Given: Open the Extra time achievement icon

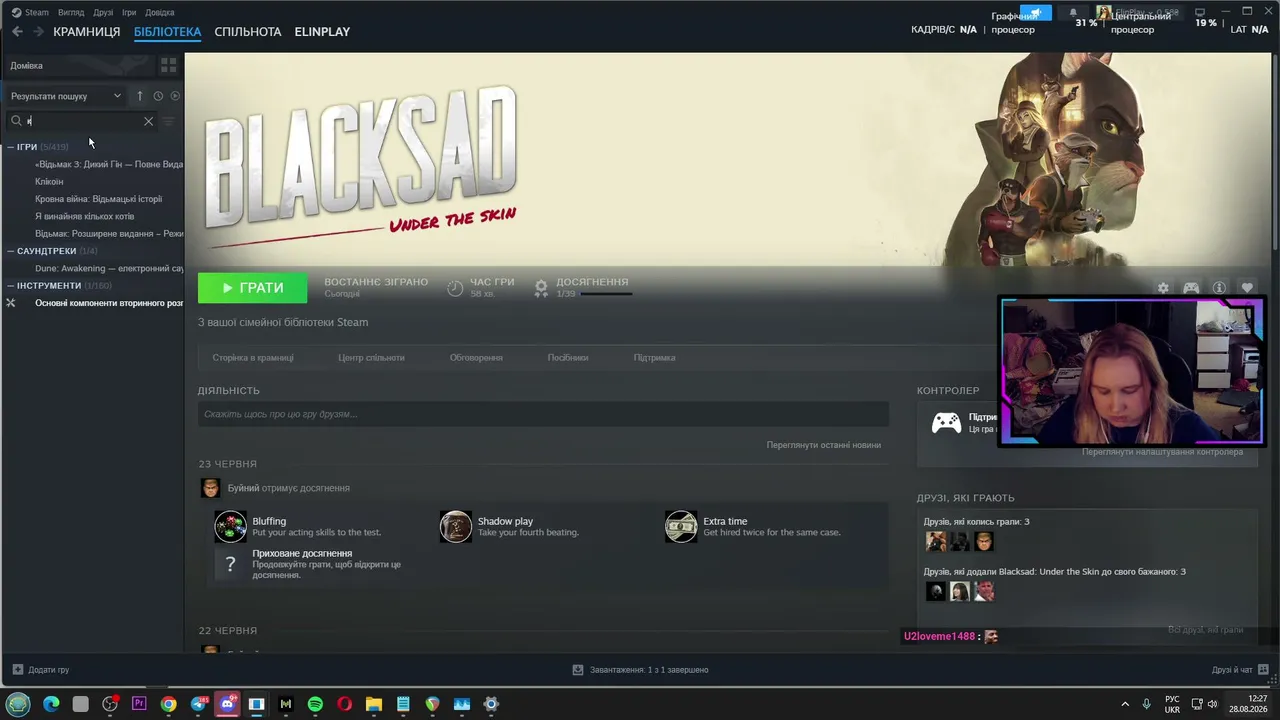Looking at the screenshot, I should [x=681, y=526].
